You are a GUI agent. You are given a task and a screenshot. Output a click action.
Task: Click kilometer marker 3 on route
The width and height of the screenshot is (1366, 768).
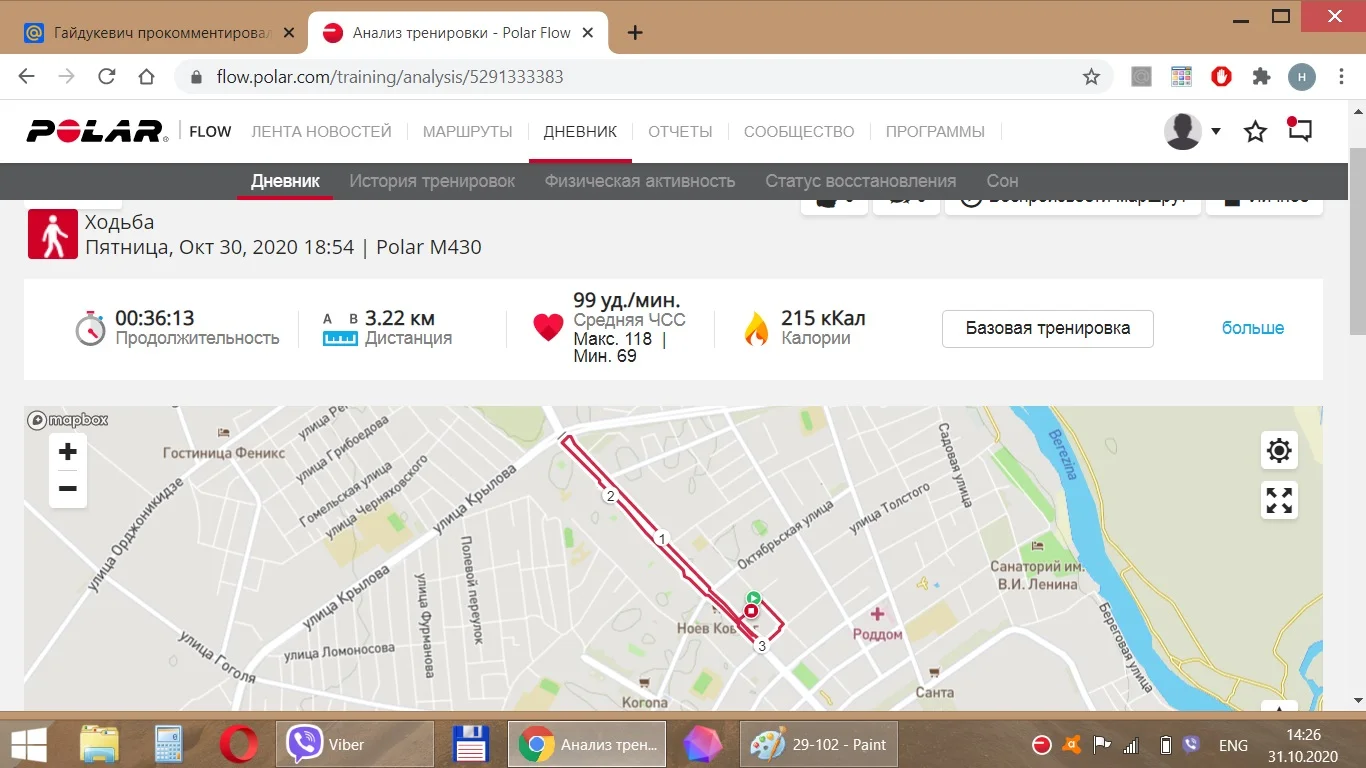(x=762, y=646)
